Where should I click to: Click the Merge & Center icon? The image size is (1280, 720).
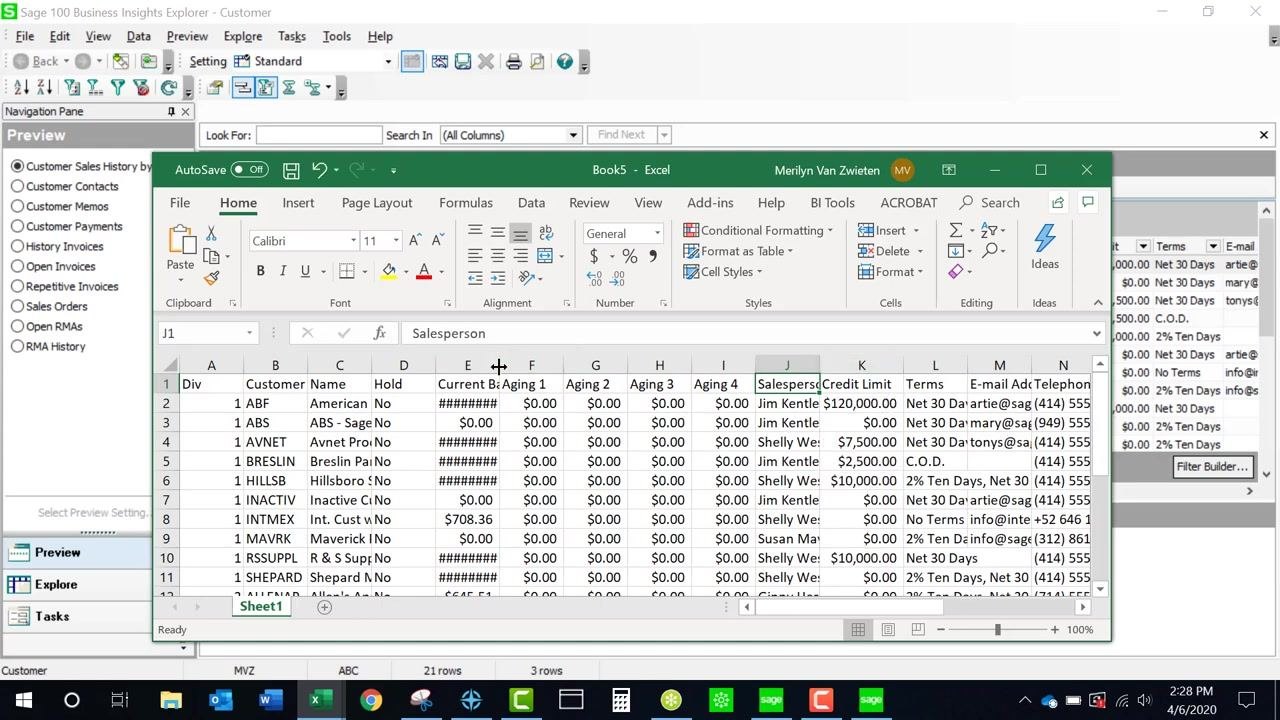(545, 255)
